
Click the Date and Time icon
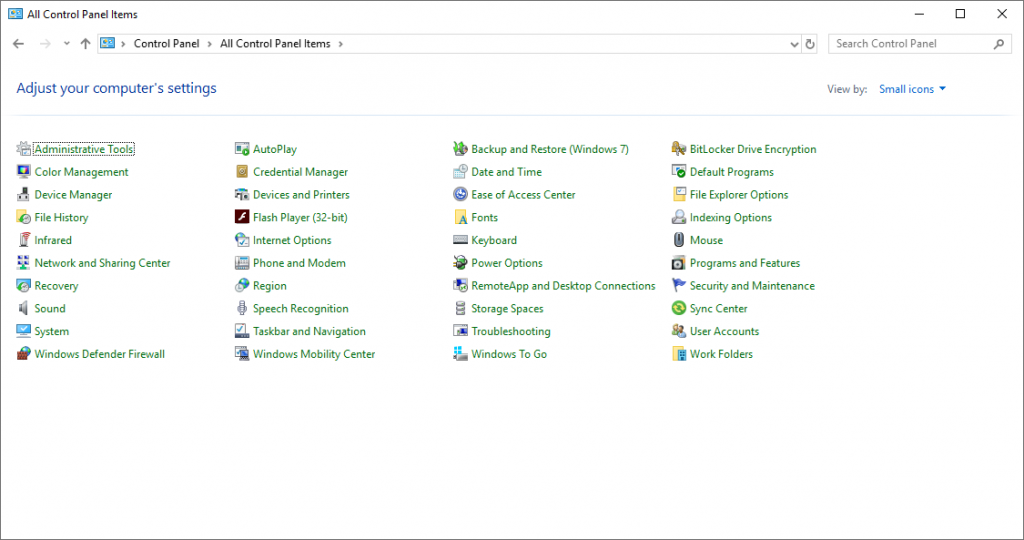coord(460,172)
